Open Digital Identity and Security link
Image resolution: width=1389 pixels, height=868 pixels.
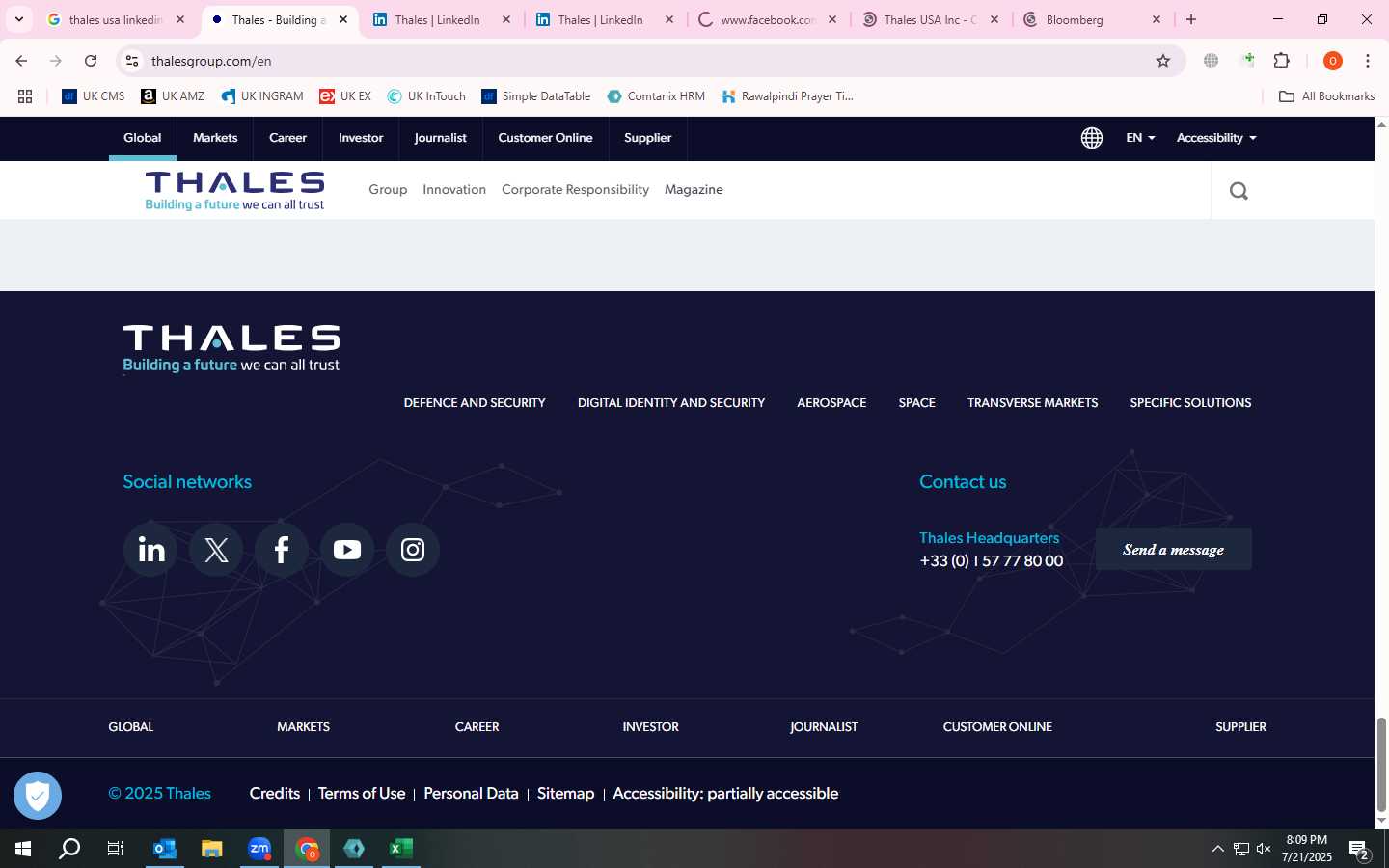click(x=671, y=403)
